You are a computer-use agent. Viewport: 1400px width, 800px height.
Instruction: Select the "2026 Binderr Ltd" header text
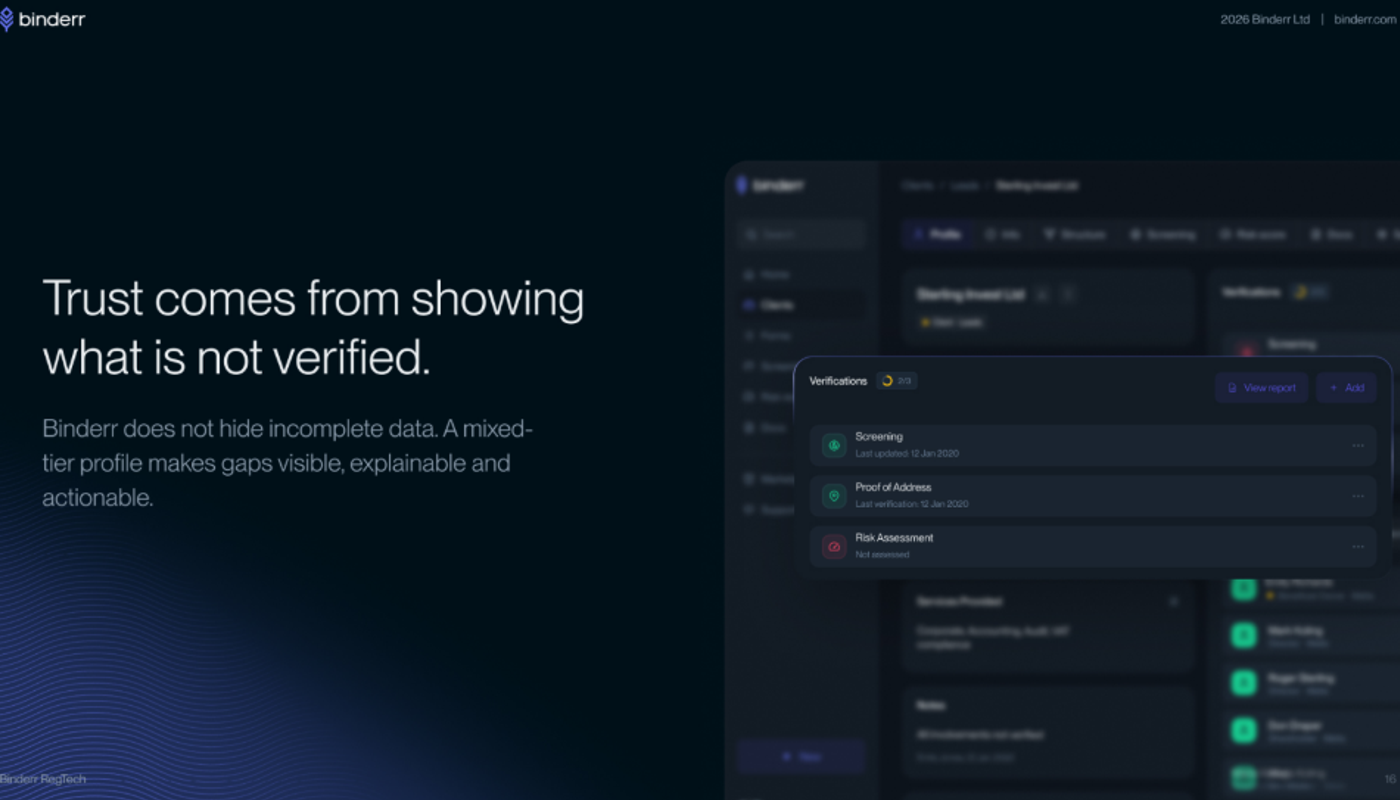tap(1265, 19)
